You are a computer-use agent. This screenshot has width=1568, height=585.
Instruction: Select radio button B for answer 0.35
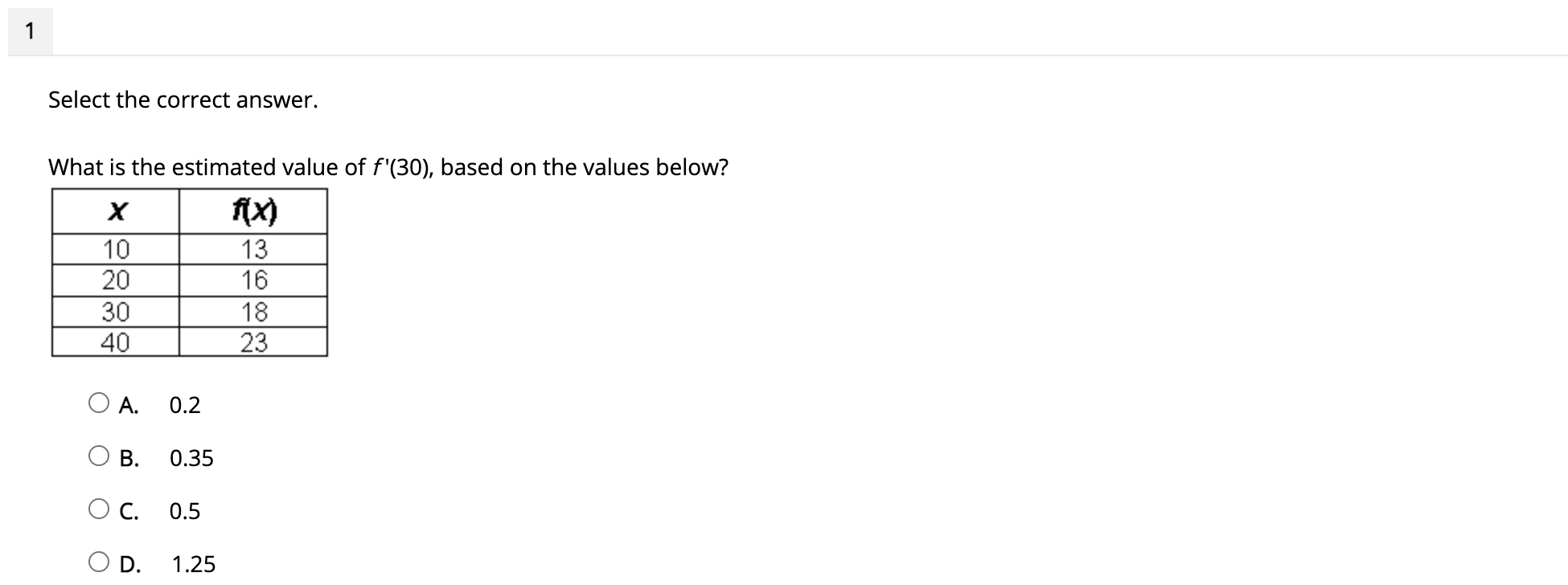click(x=100, y=458)
